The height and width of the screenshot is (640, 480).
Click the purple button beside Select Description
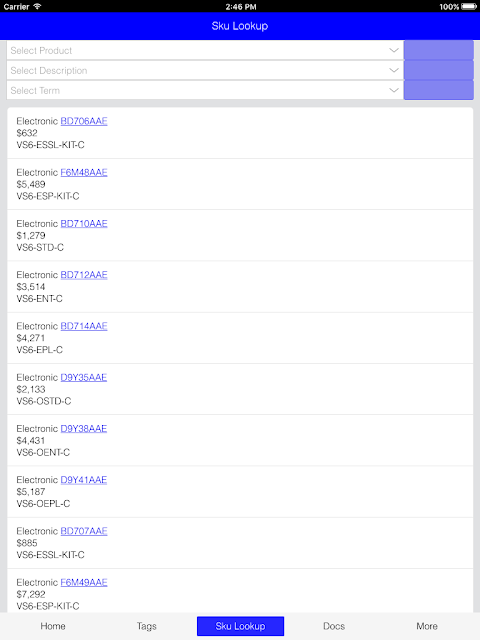[x=439, y=70]
